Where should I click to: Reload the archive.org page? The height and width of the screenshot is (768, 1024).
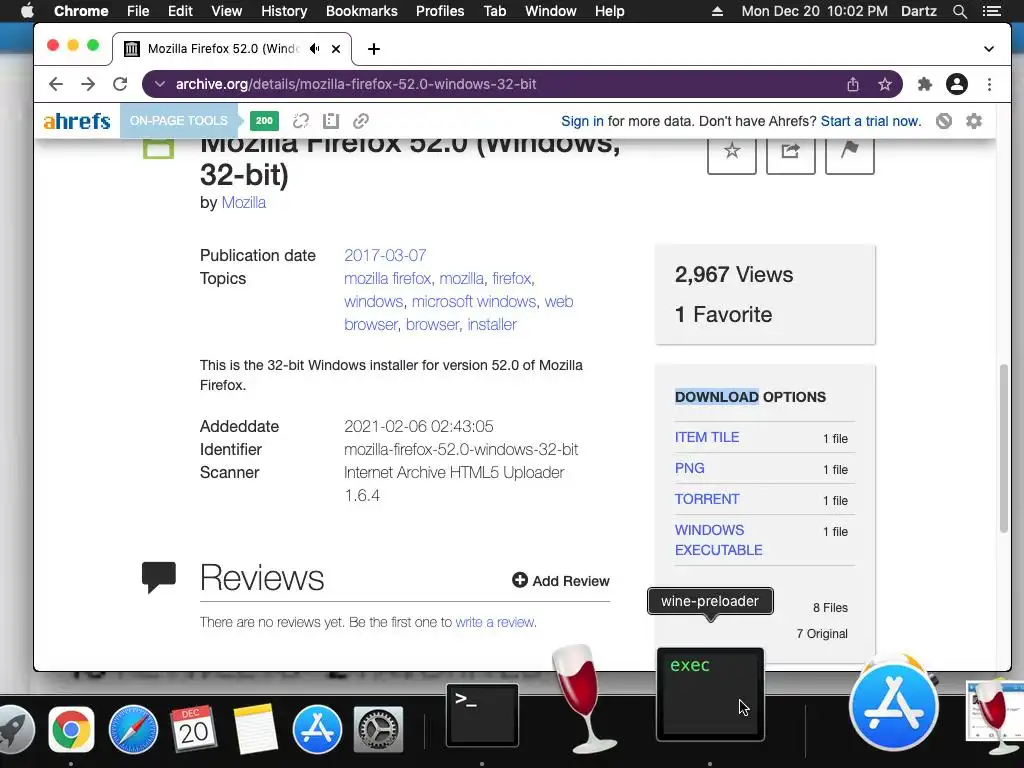click(x=120, y=84)
